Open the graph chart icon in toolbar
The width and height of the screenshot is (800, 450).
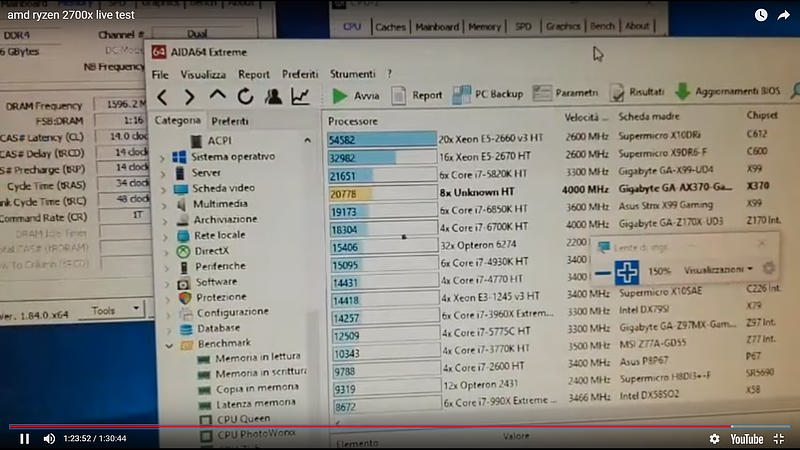pos(301,95)
